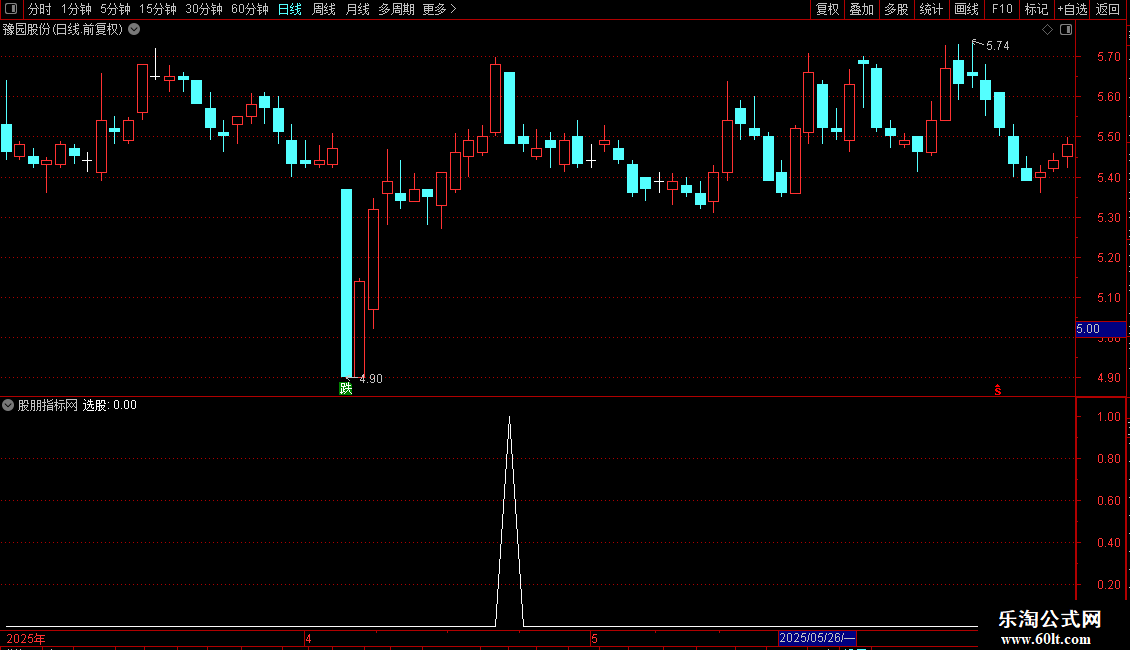Image resolution: width=1130 pixels, height=650 pixels.
Task: Expand the 豫园股份 chart title dropdown
Action: coord(134,30)
